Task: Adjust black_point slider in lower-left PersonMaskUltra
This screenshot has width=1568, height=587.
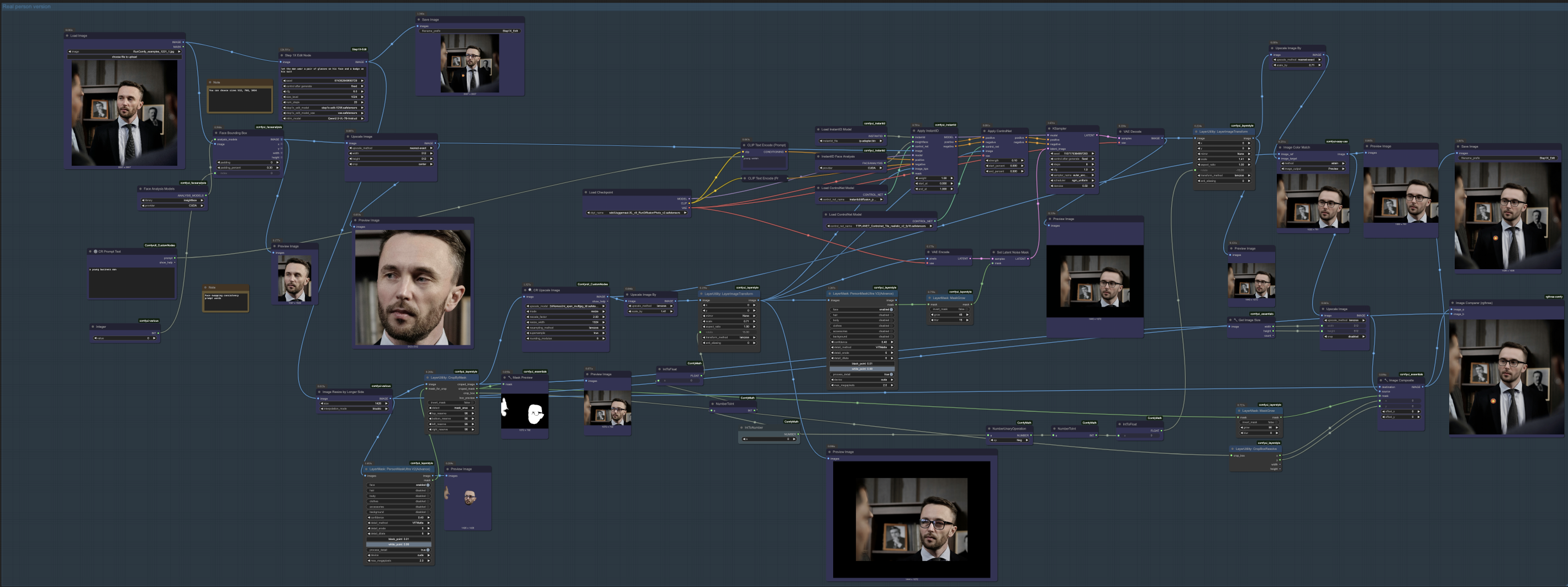Action: click(399, 539)
